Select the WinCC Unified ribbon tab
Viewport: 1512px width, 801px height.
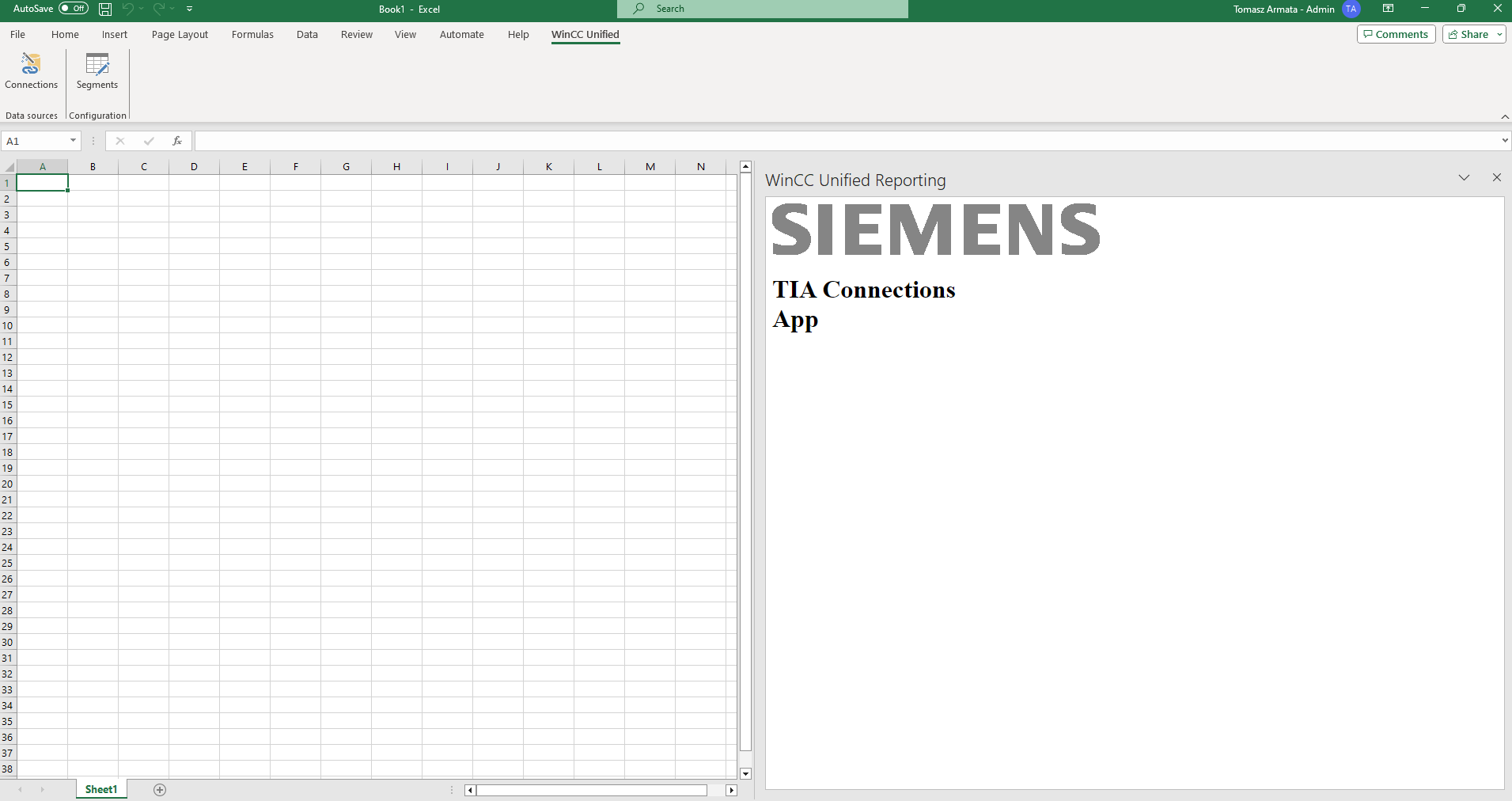pyautogui.click(x=585, y=35)
